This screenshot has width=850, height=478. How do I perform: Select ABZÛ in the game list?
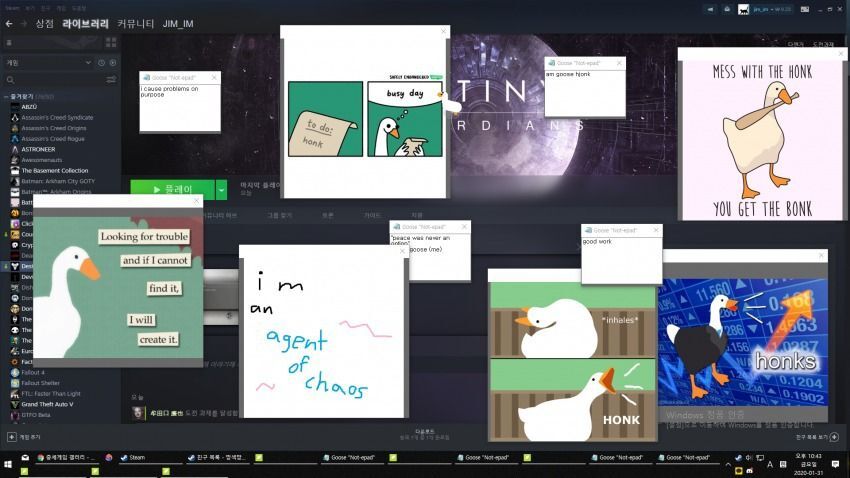[29, 107]
